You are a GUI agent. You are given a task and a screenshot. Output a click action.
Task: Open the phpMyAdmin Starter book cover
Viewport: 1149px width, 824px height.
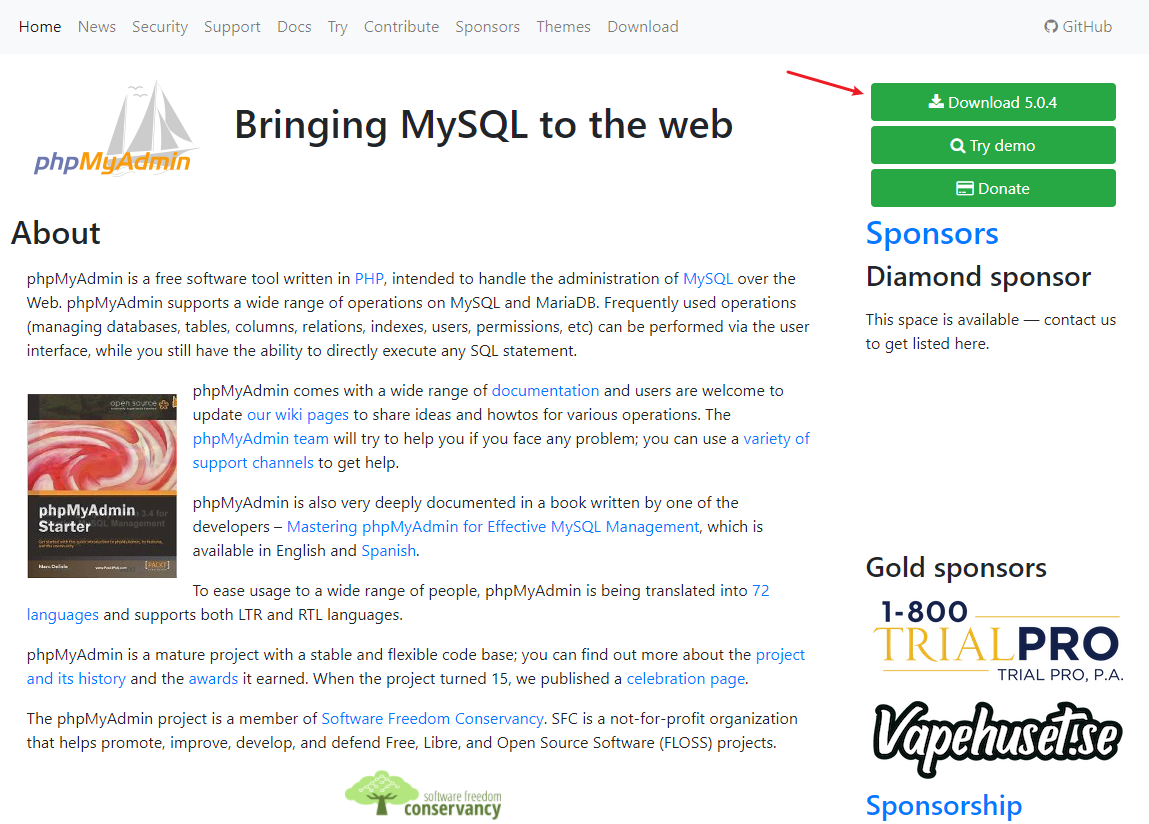coord(102,485)
